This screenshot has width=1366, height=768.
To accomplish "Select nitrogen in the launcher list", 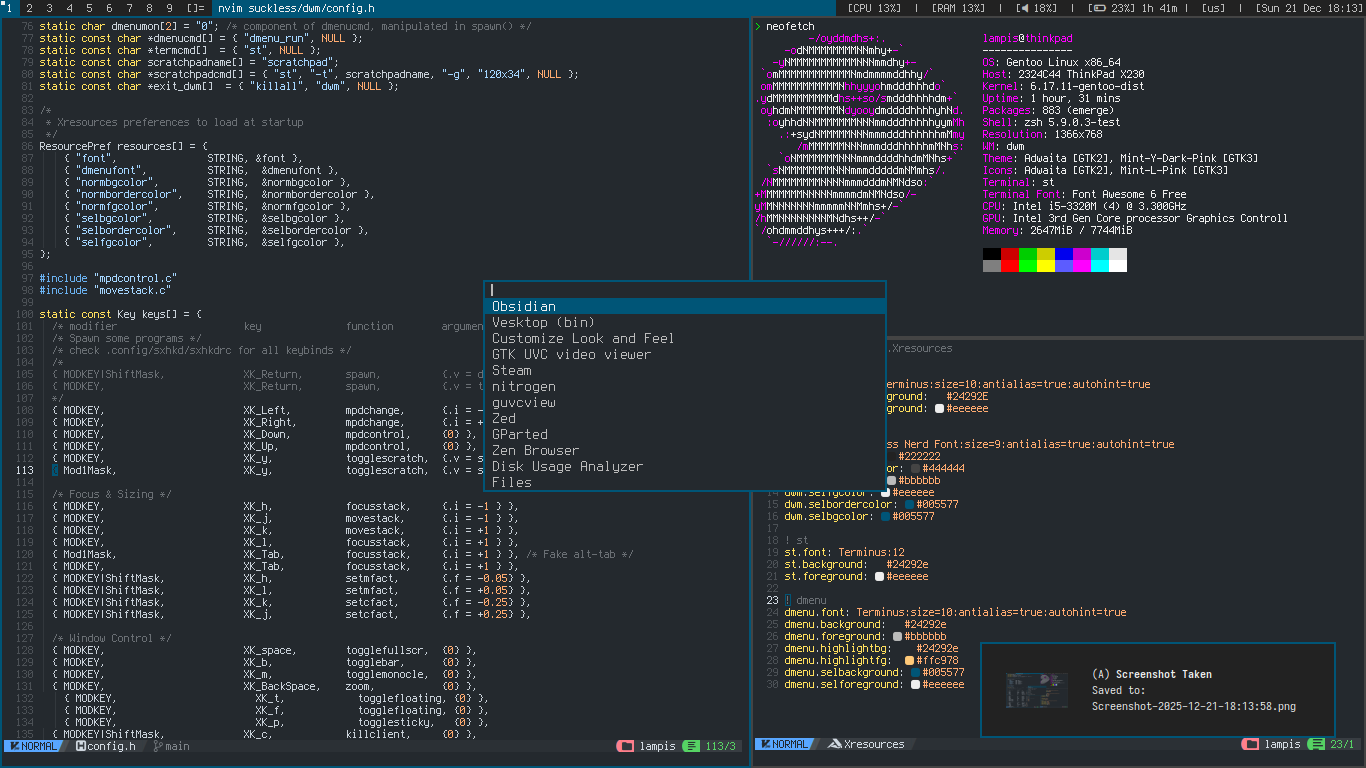I will pyautogui.click(x=524, y=386).
